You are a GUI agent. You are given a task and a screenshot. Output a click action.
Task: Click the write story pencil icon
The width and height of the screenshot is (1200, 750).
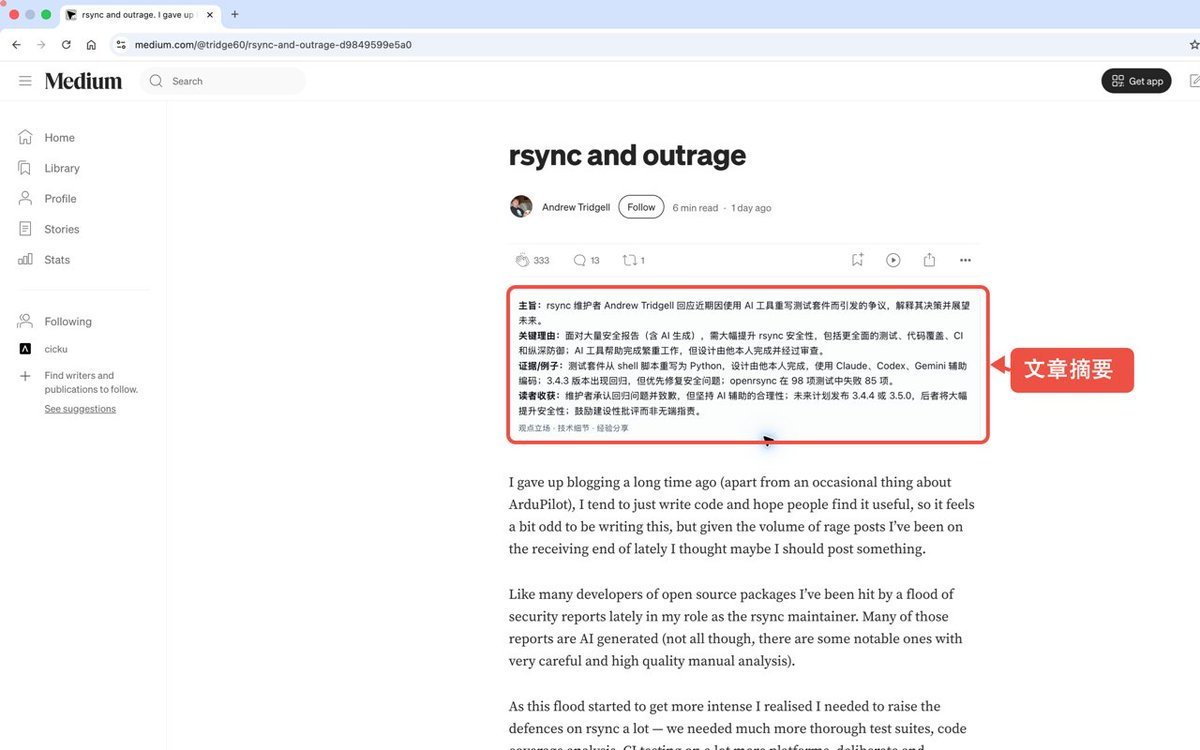[1195, 81]
